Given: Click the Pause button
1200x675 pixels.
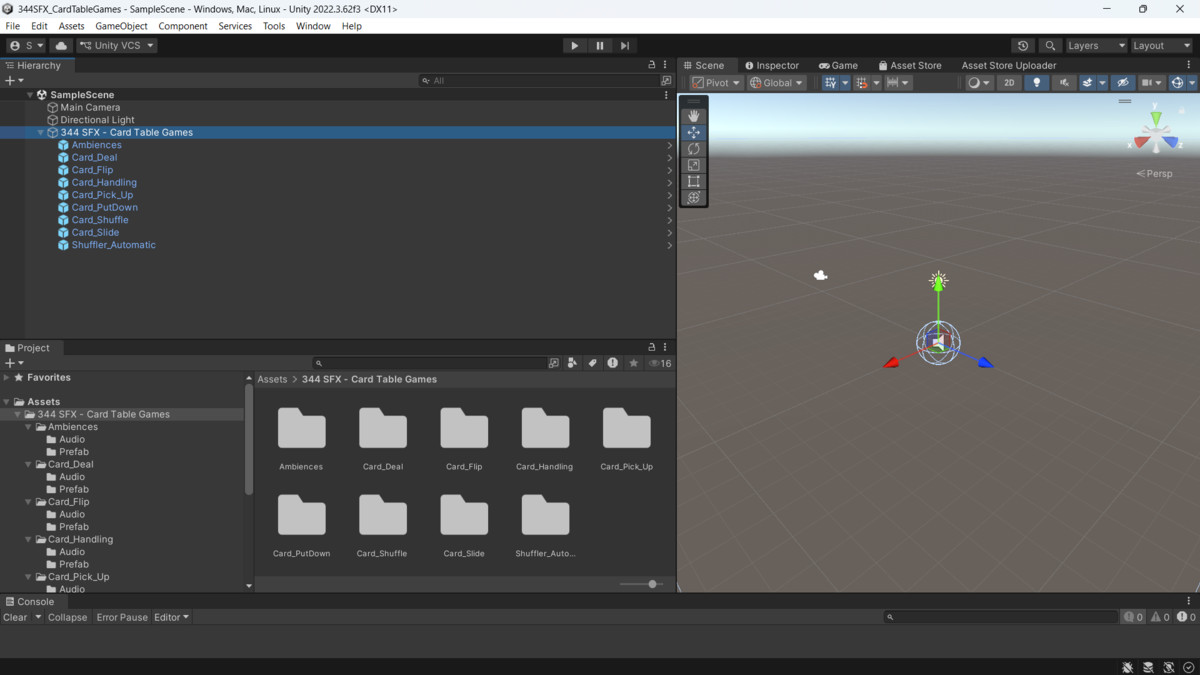Looking at the screenshot, I should (x=599, y=45).
